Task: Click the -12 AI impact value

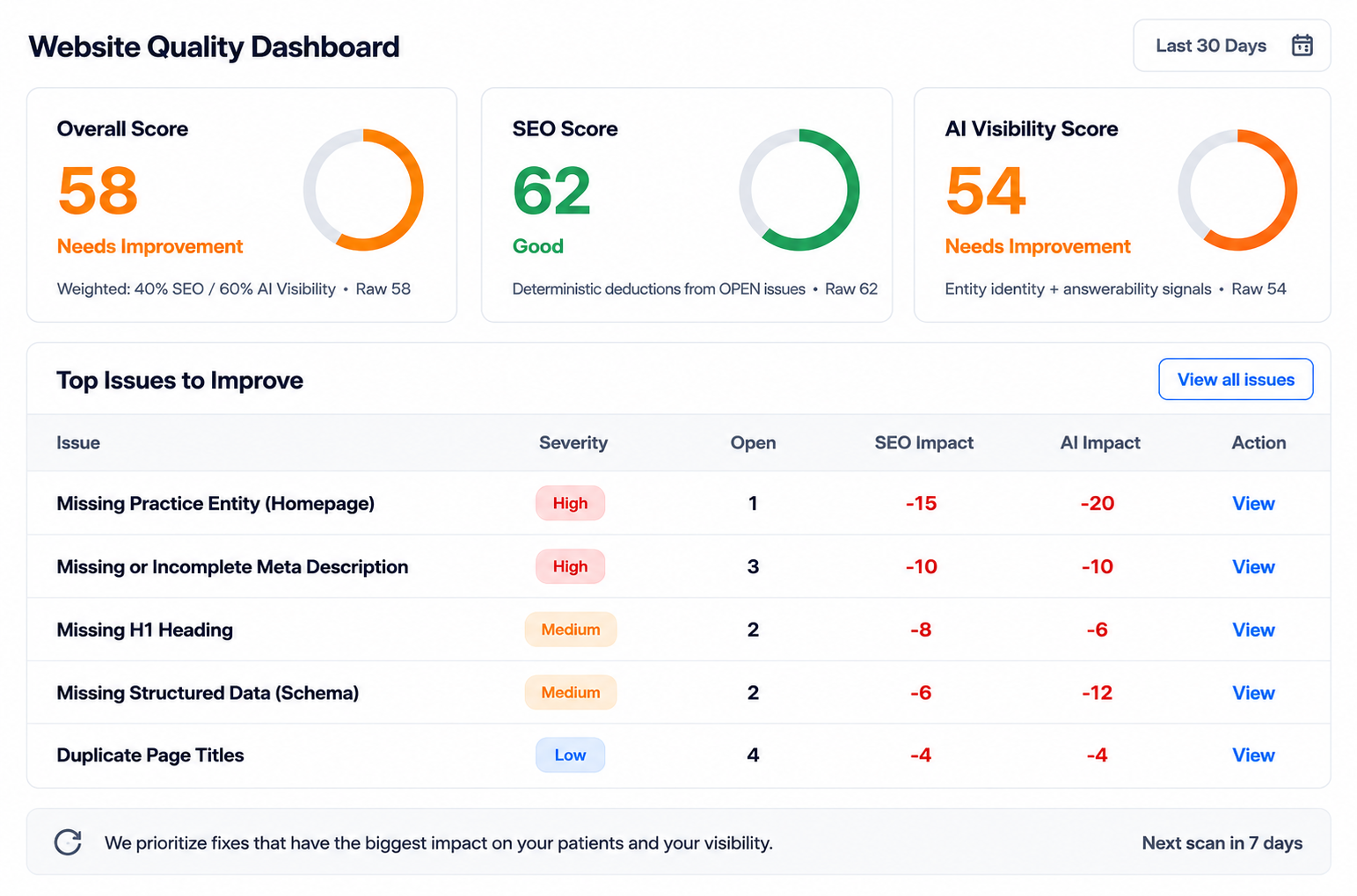Action: [x=1097, y=693]
